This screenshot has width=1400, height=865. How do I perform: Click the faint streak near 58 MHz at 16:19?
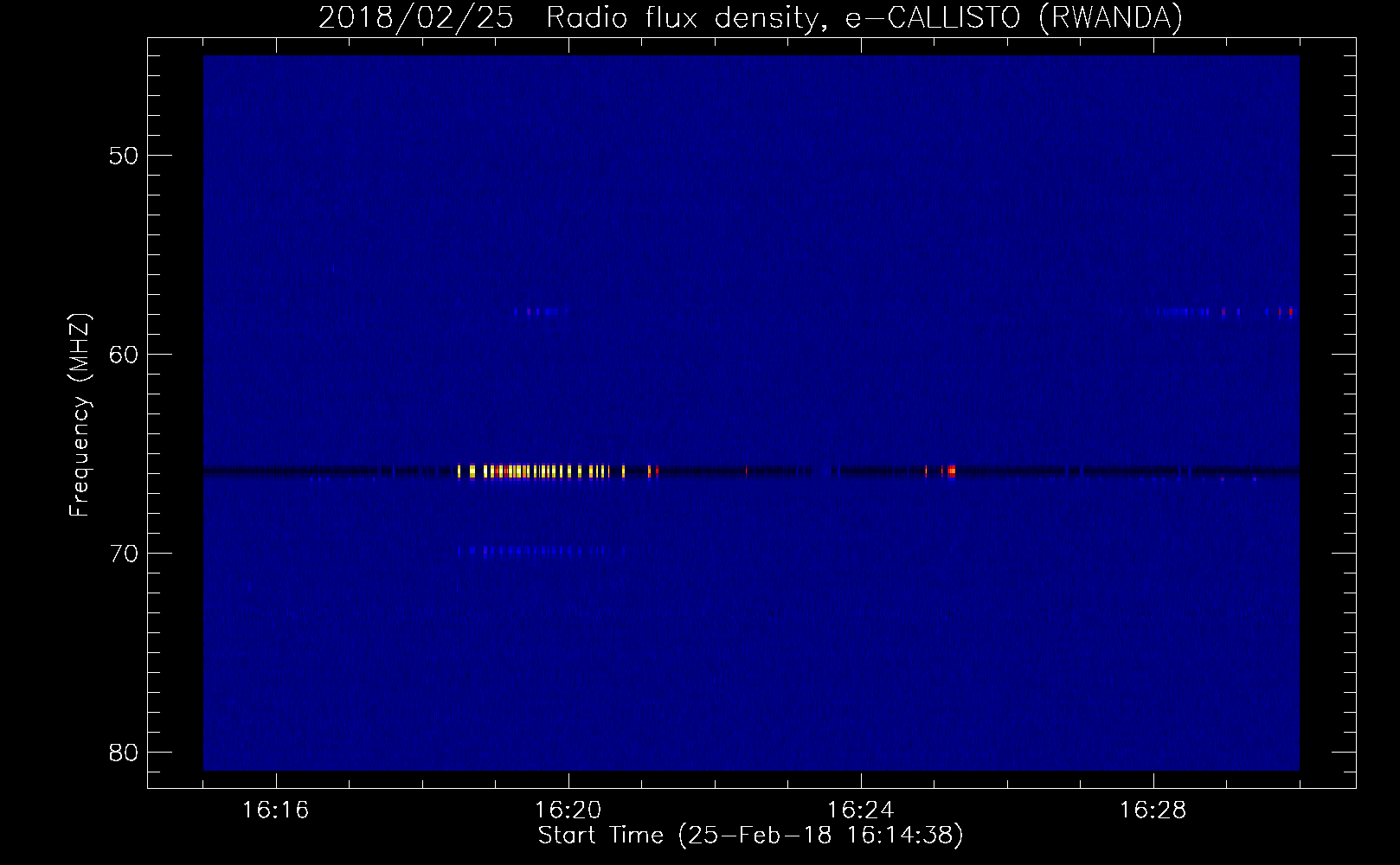pyautogui.click(x=540, y=311)
